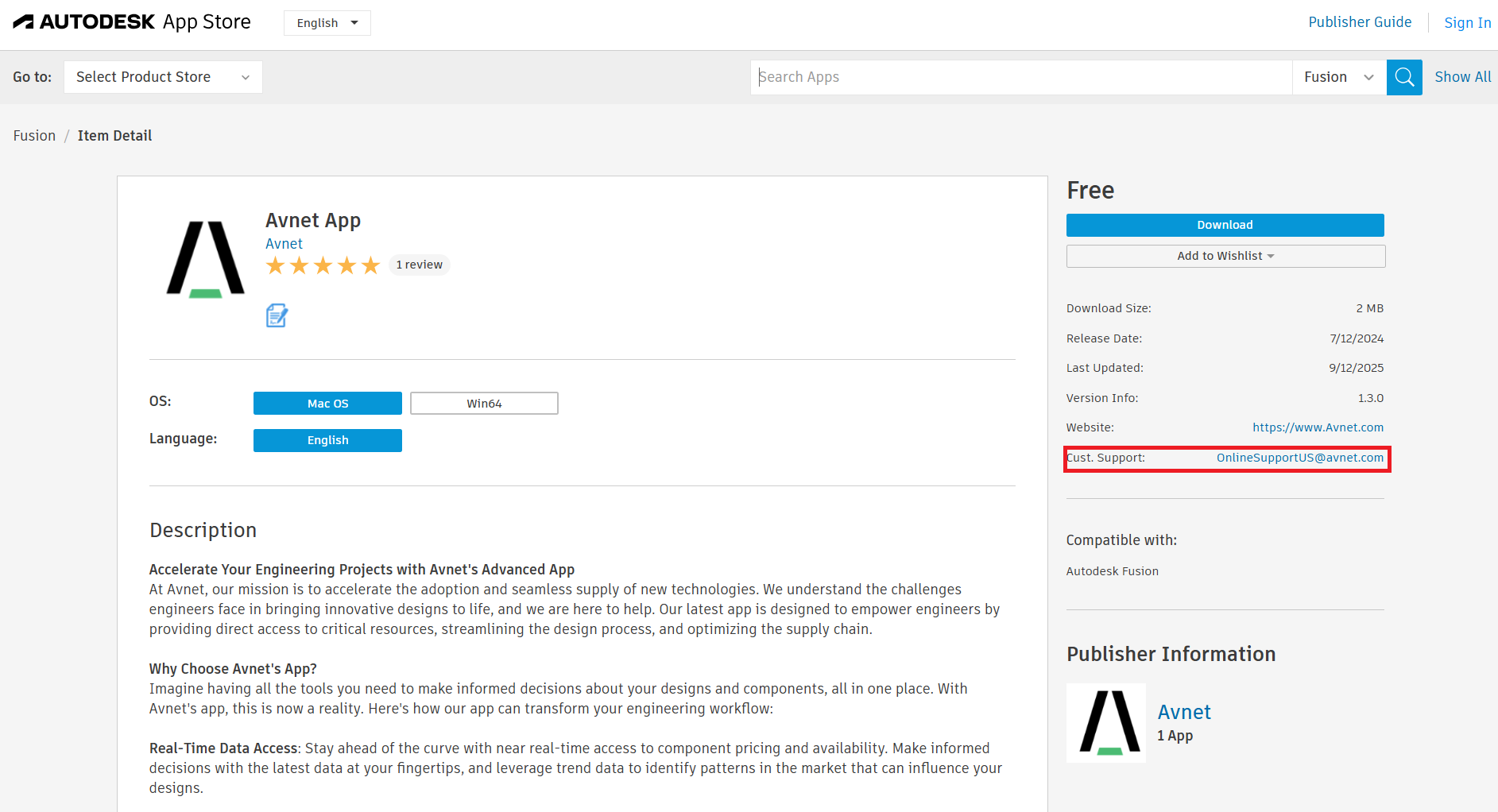
Task: Navigate to the Fusion breadcrumb
Action: click(33, 135)
